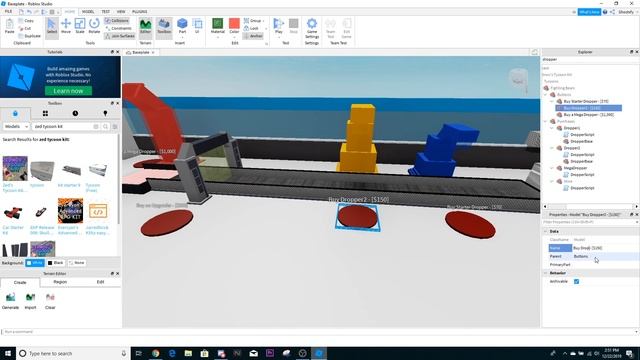
Task: Collapse the Buttons folder in Explorer
Action: pos(546,94)
